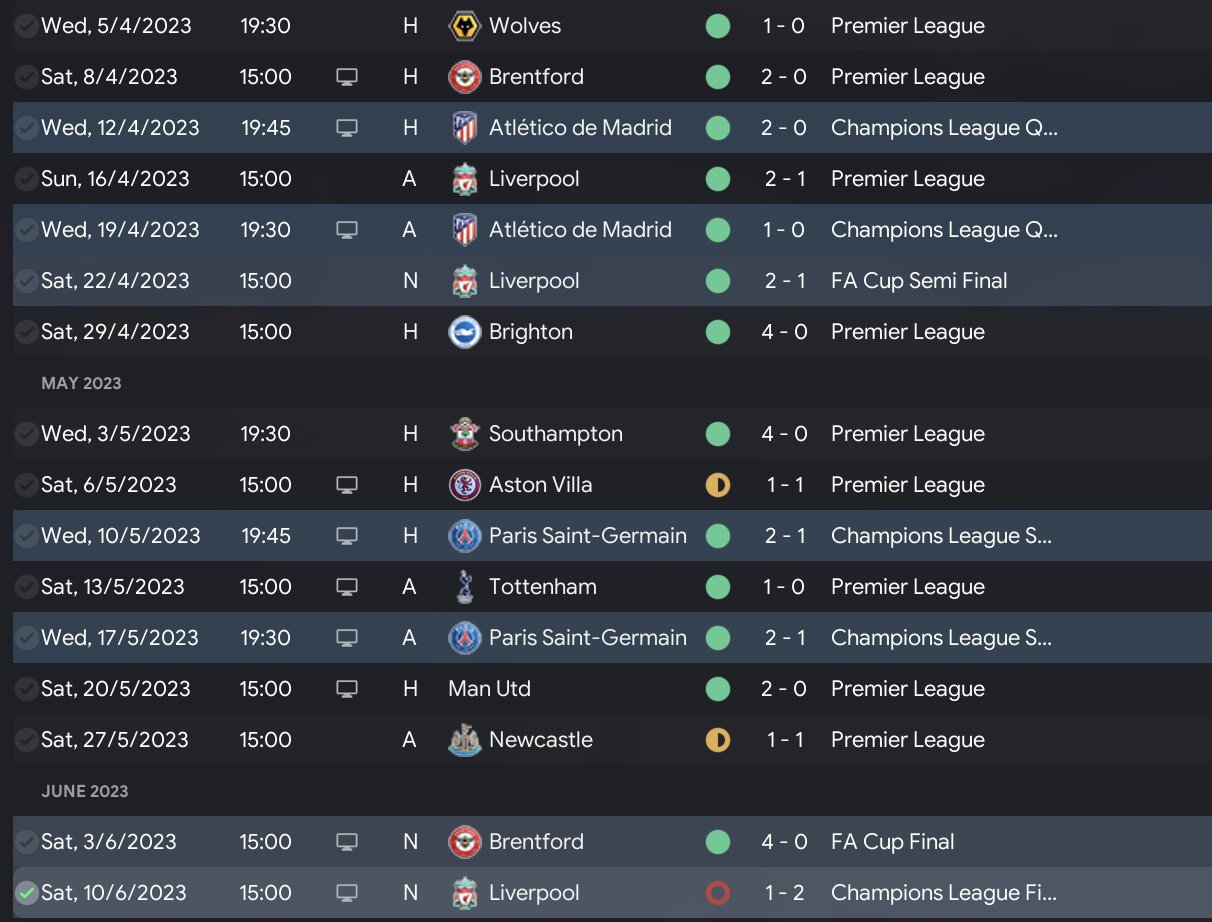The width and height of the screenshot is (1212, 922).
Task: Open FA Cup Final competition link
Action: pos(892,842)
